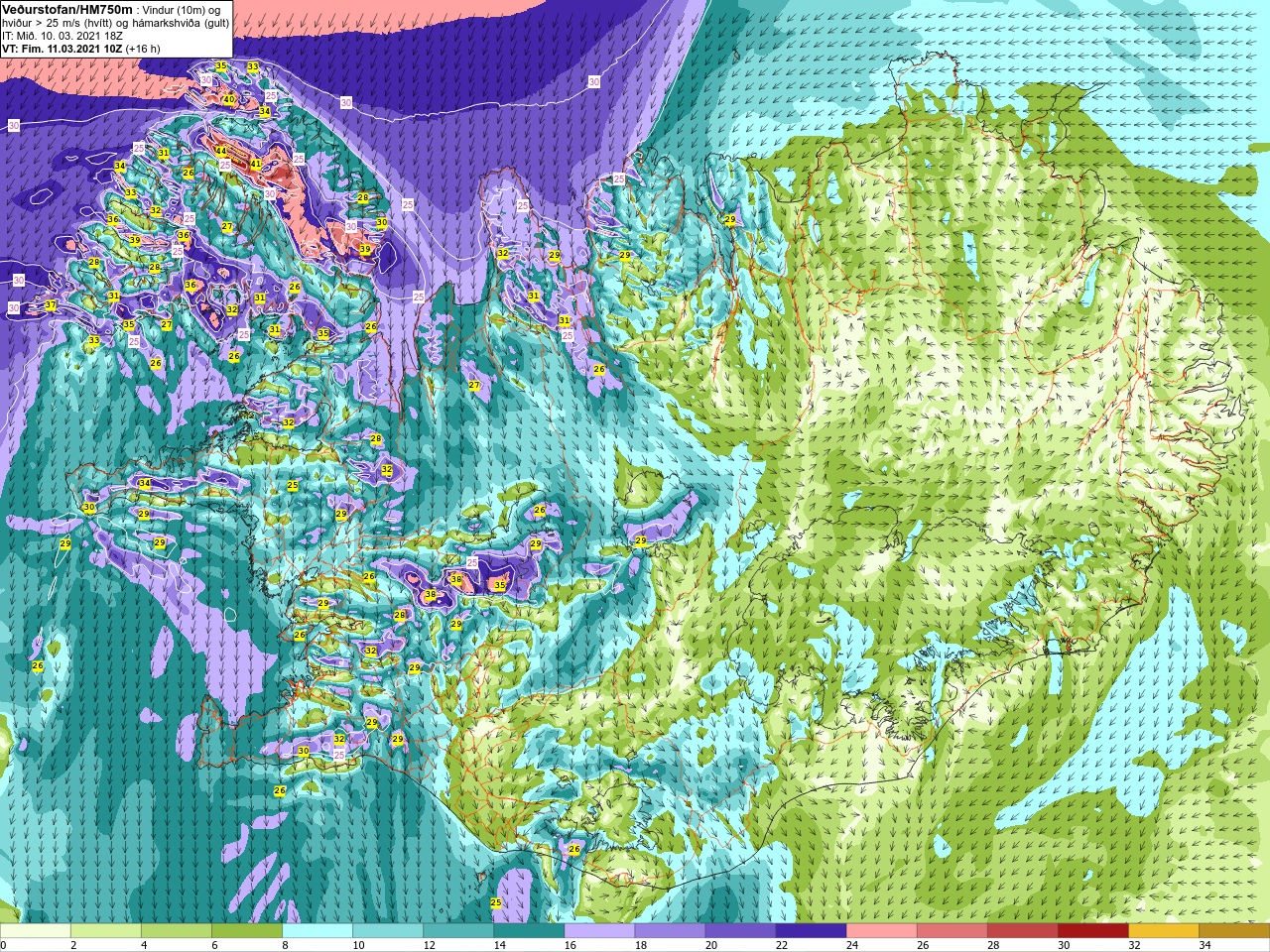Pick the 28–30 red legend swatch
Viewport: 1270px width, 952px height.
click(x=1022, y=931)
